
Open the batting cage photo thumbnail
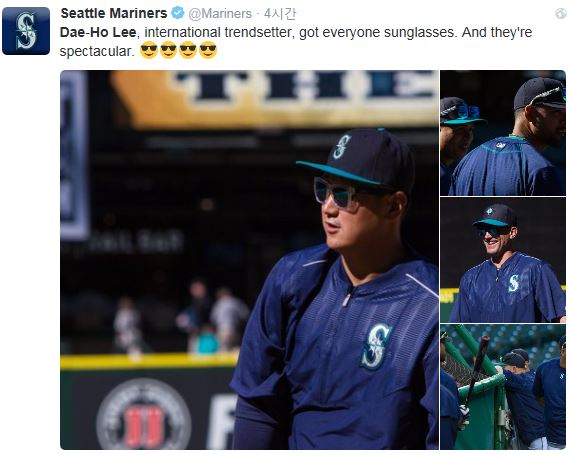[x=503, y=387]
